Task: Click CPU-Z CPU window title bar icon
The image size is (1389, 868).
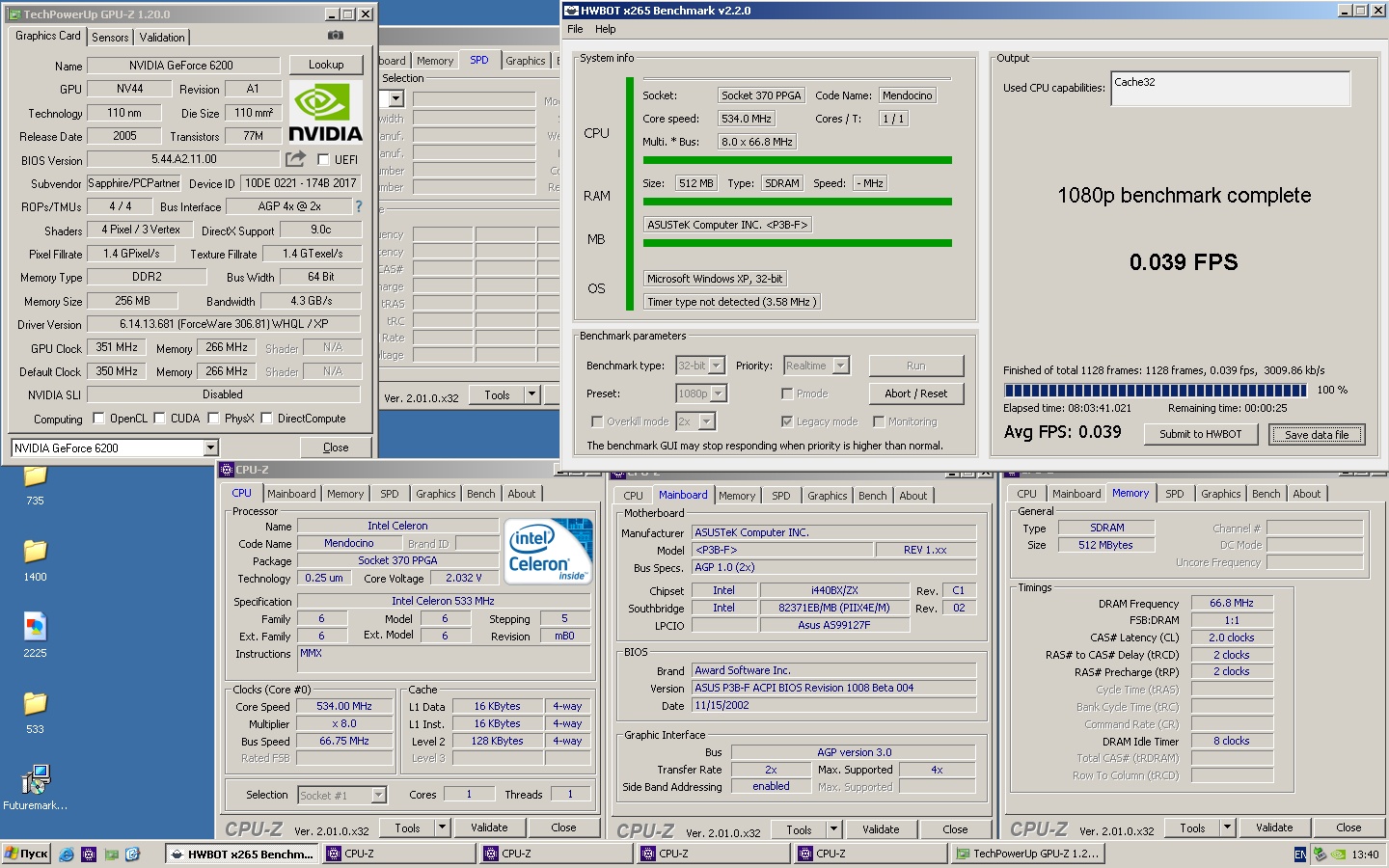Action: click(x=228, y=470)
